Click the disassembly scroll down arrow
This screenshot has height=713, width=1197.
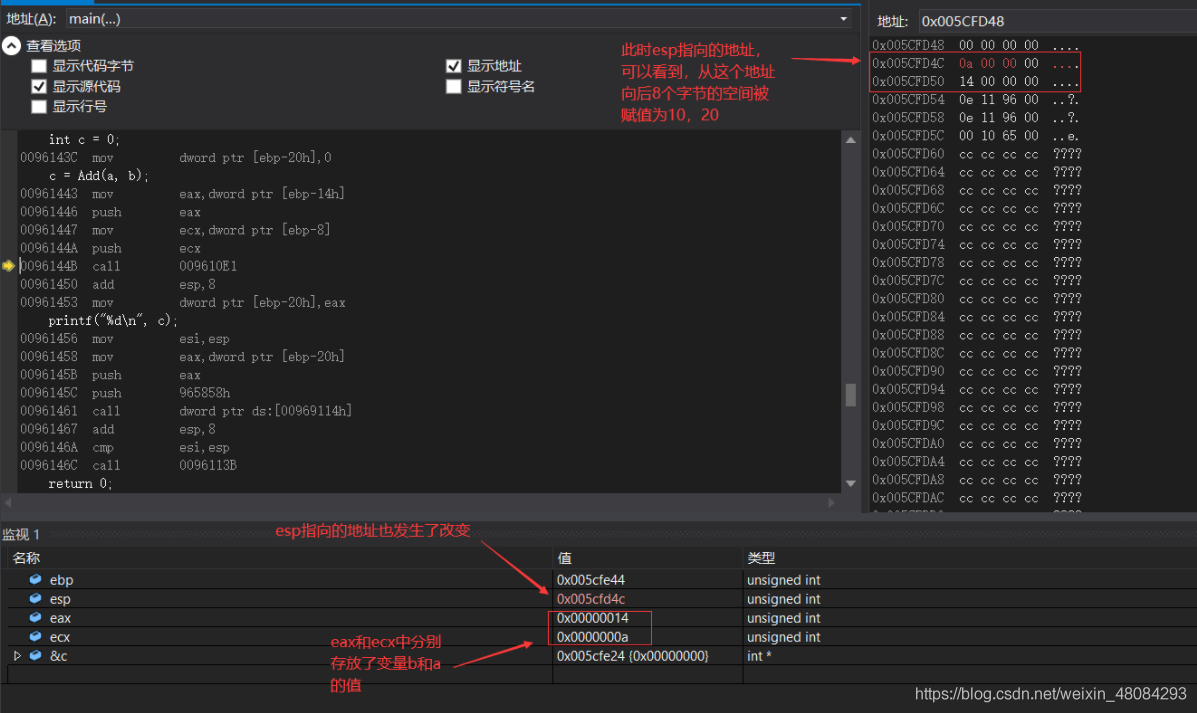tap(850, 483)
